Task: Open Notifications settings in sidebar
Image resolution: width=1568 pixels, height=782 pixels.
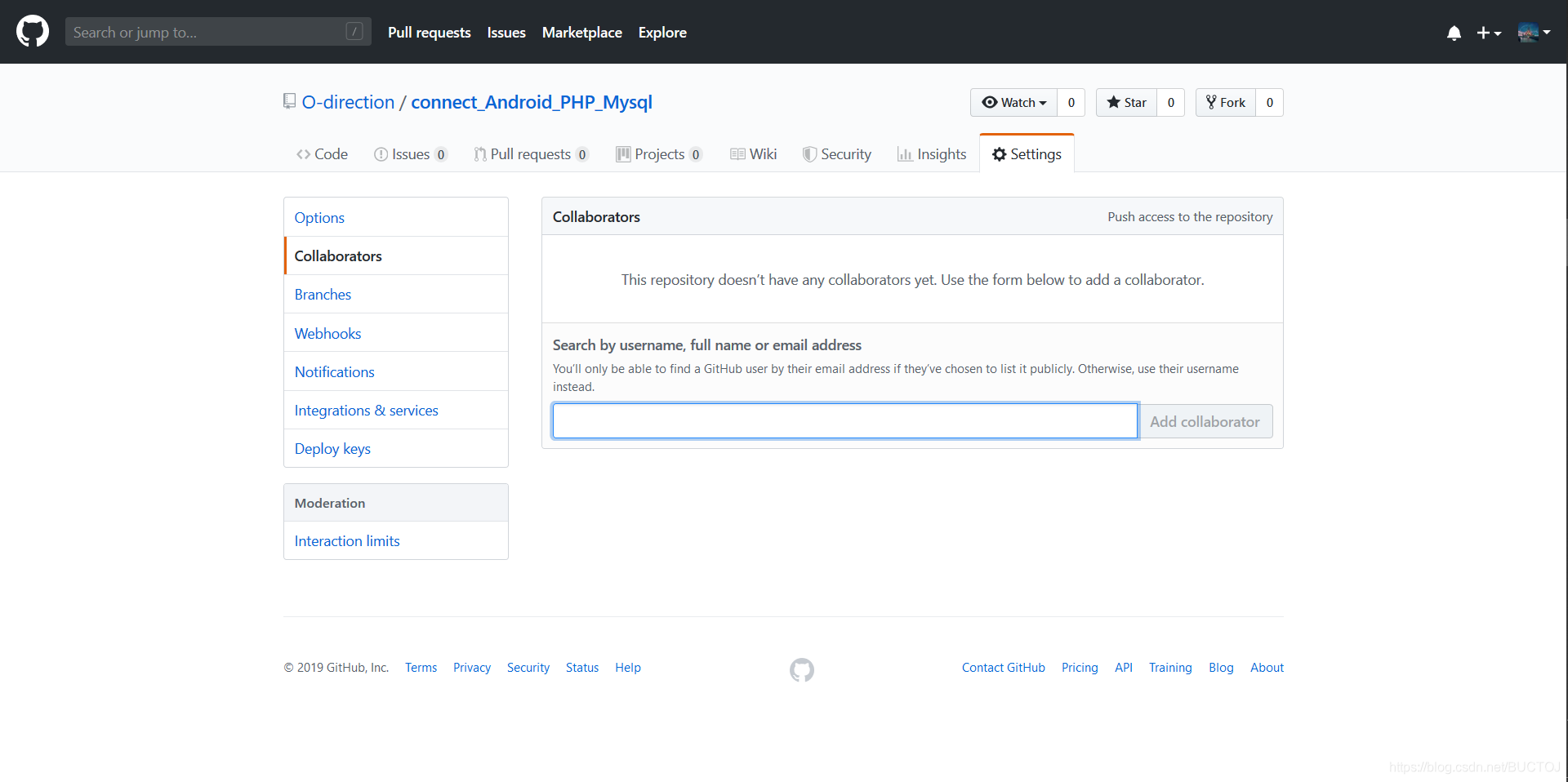Action: click(x=396, y=371)
